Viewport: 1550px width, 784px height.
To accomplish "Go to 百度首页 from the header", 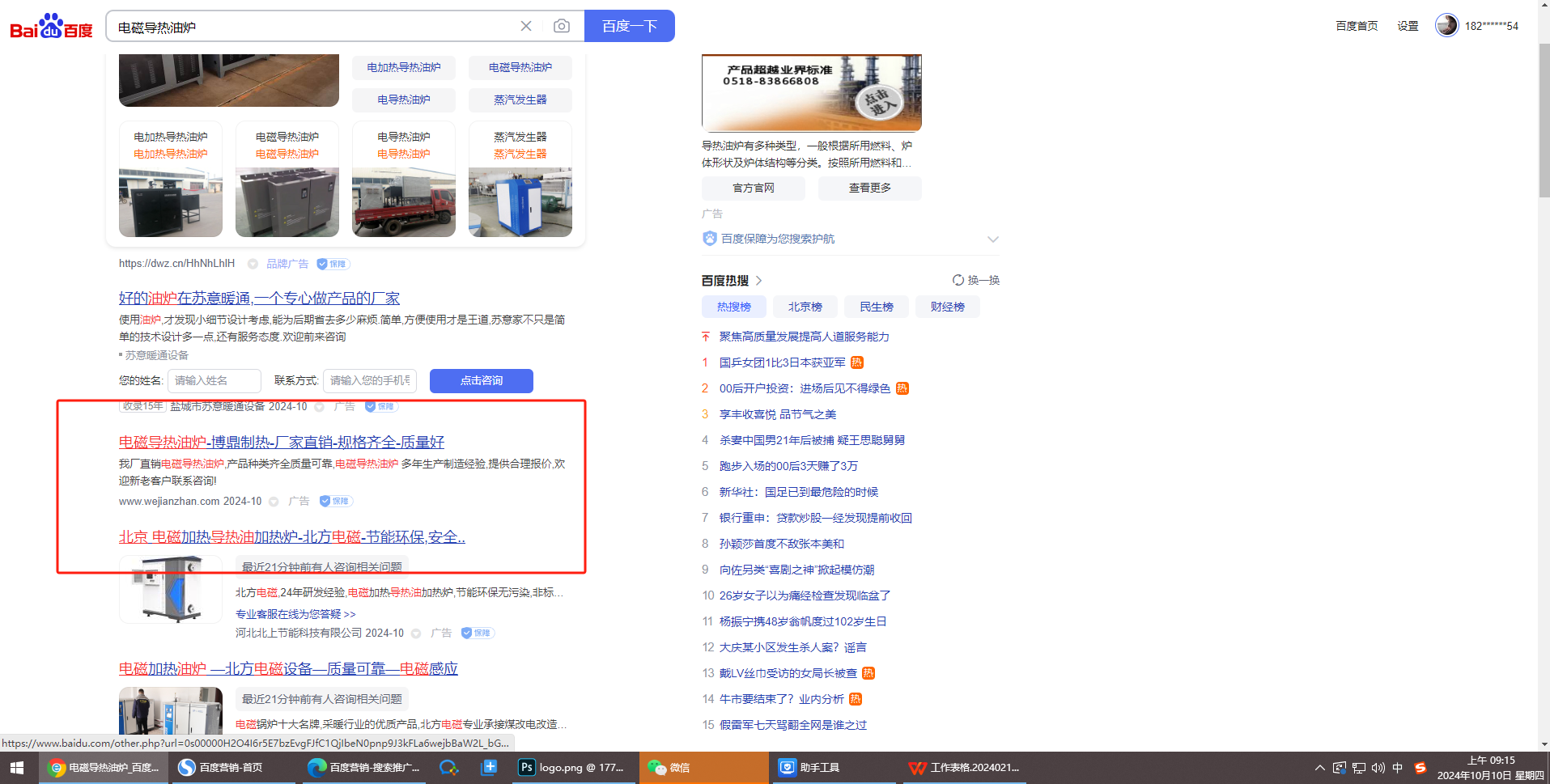I will point(1357,26).
